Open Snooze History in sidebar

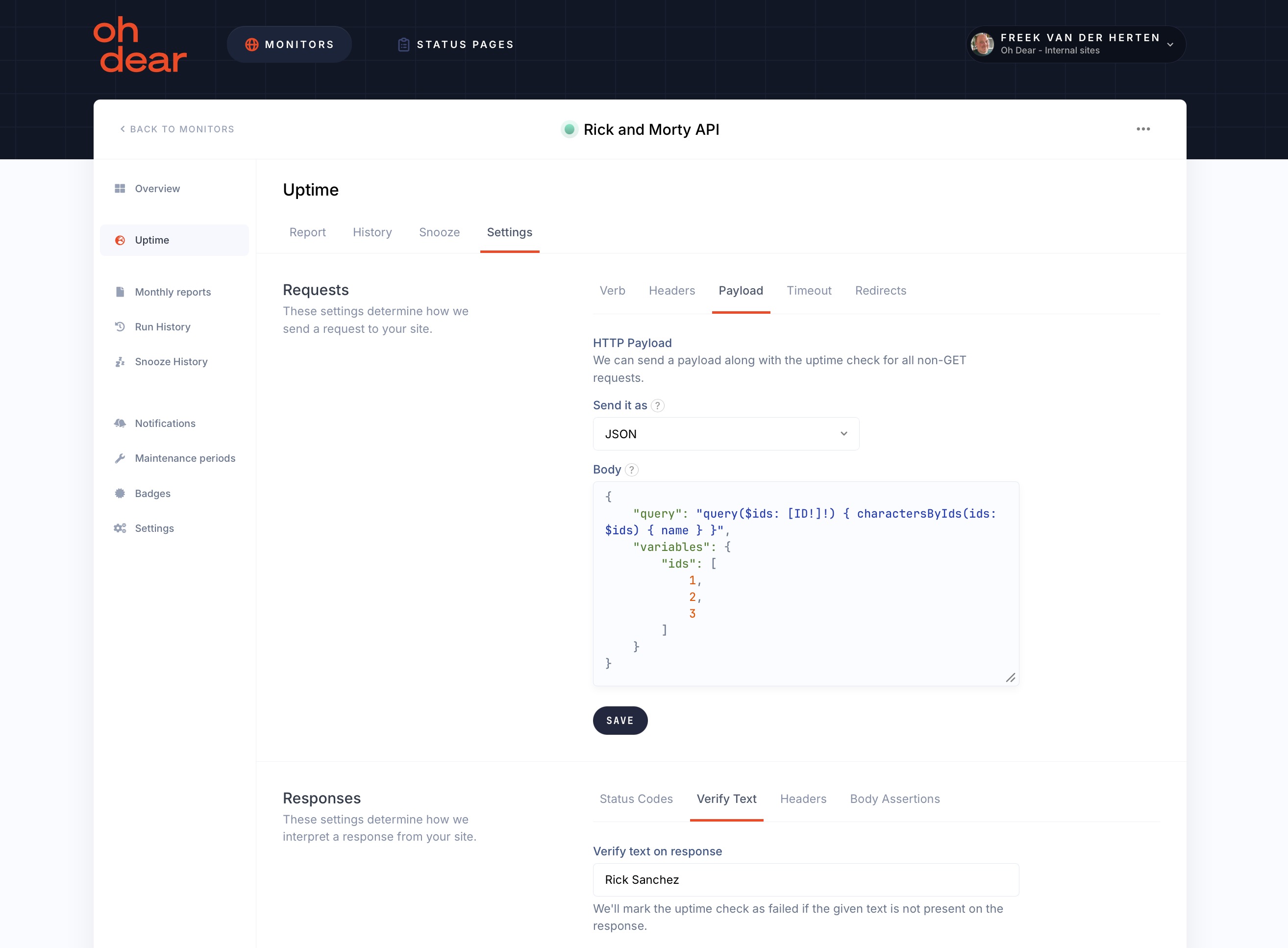pos(174,362)
